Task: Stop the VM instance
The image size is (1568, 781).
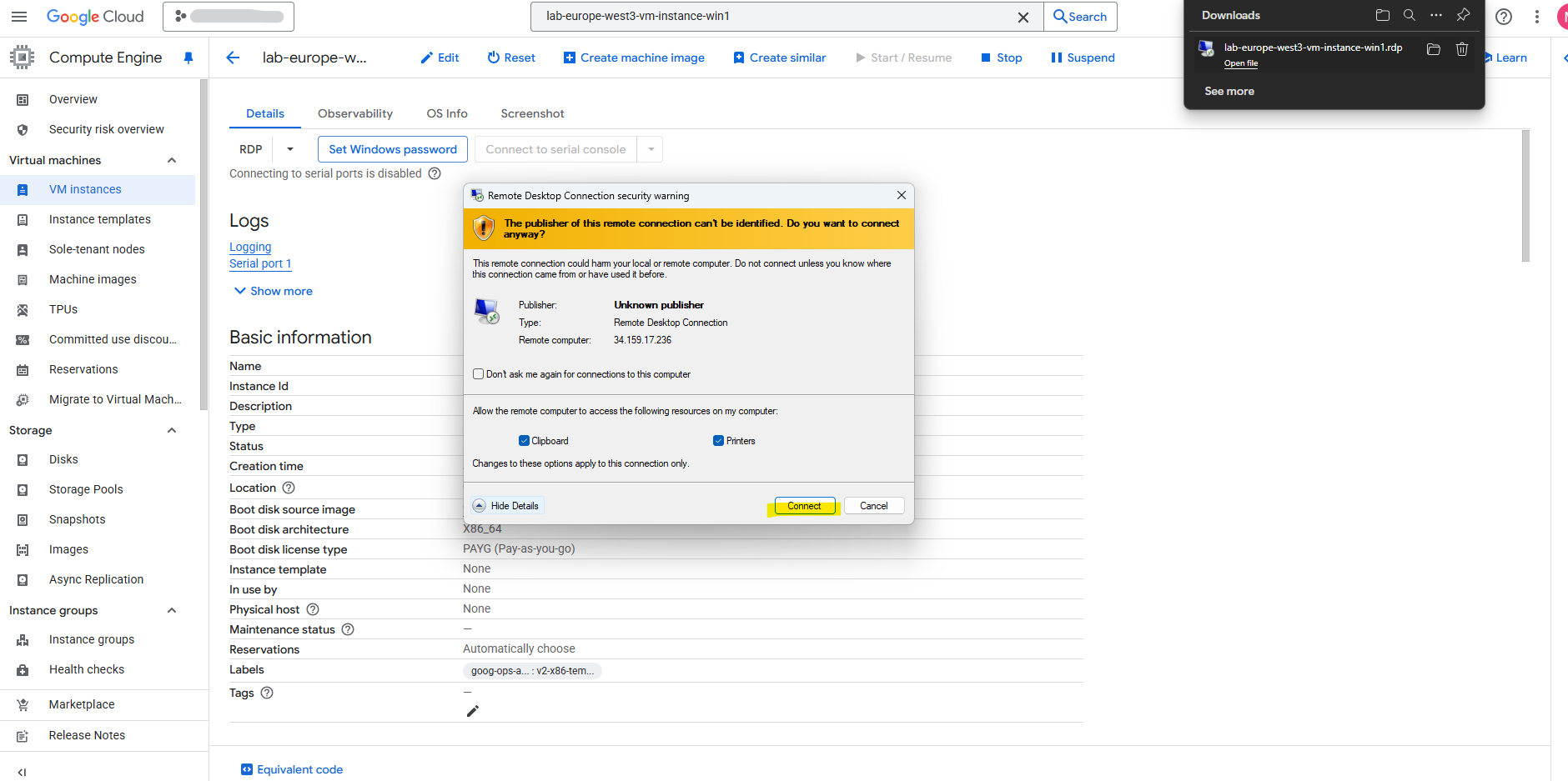Action: (x=1001, y=58)
